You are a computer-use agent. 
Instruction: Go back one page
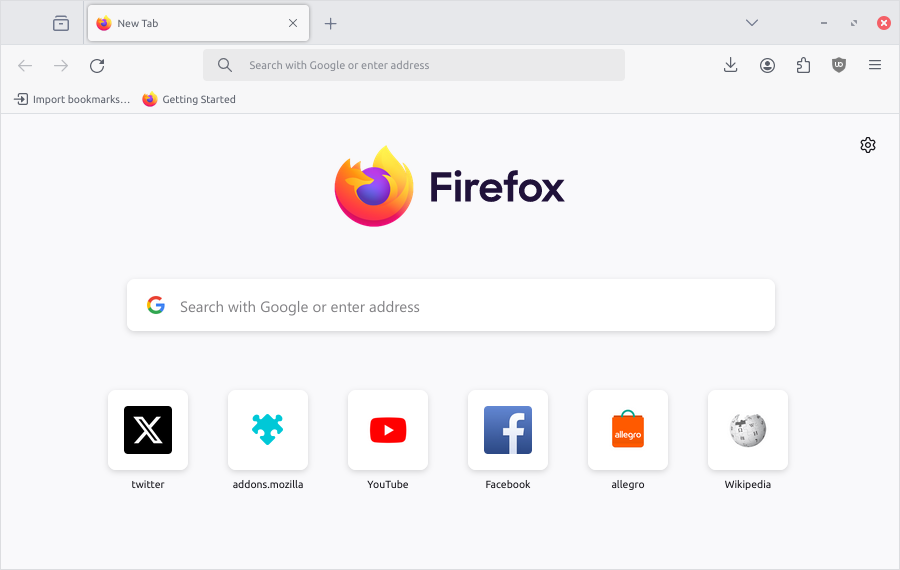[x=25, y=65]
